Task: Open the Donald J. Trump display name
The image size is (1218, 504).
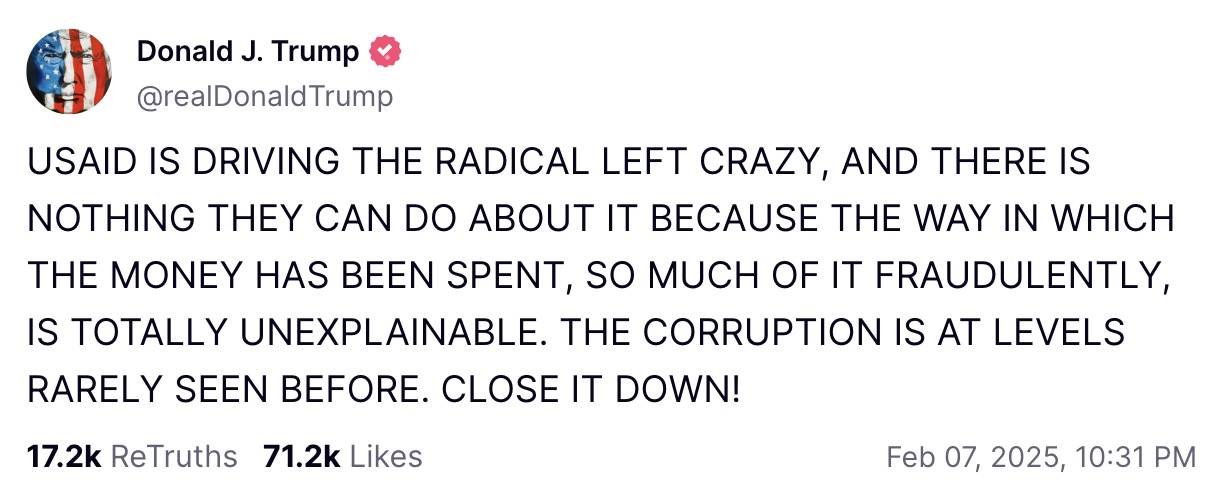Action: pos(247,51)
